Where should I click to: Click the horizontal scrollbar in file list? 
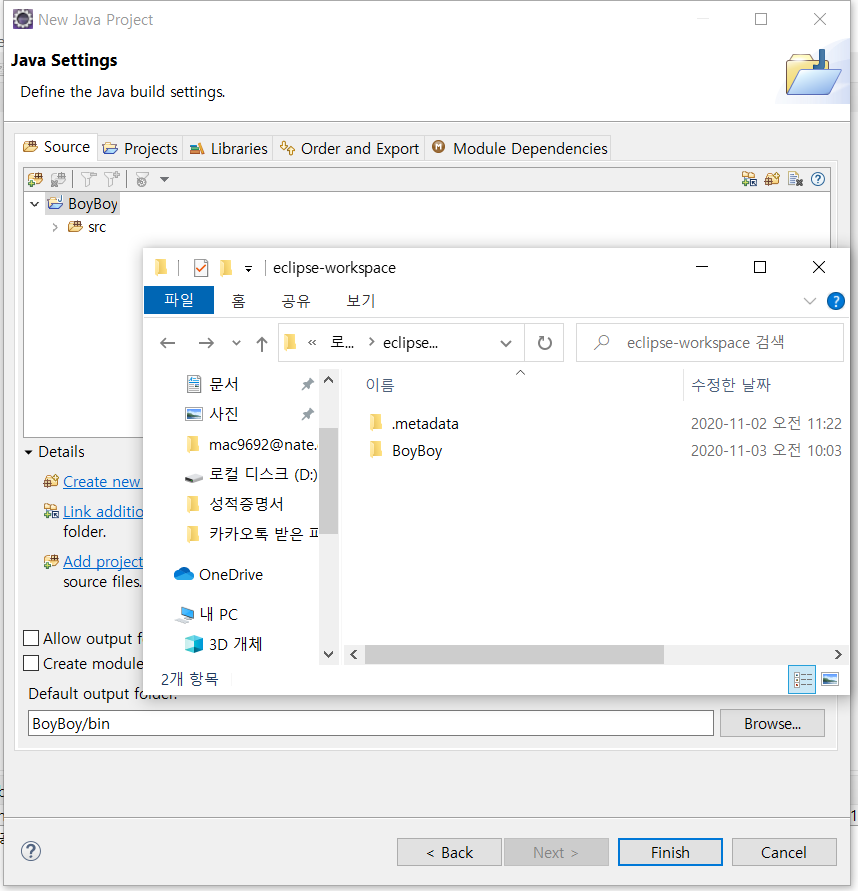pyautogui.click(x=514, y=655)
